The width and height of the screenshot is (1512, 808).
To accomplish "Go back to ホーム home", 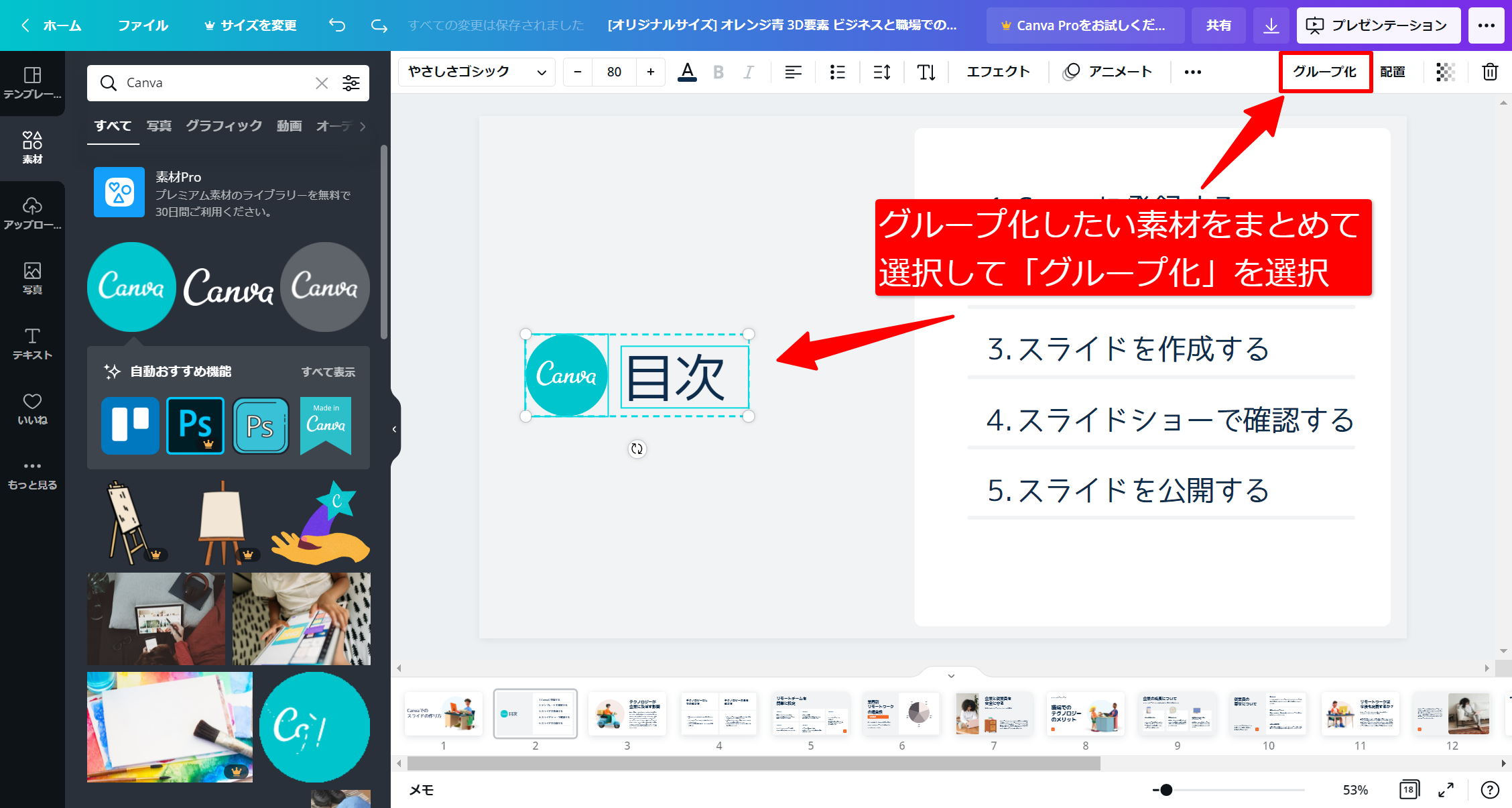I will [52, 25].
